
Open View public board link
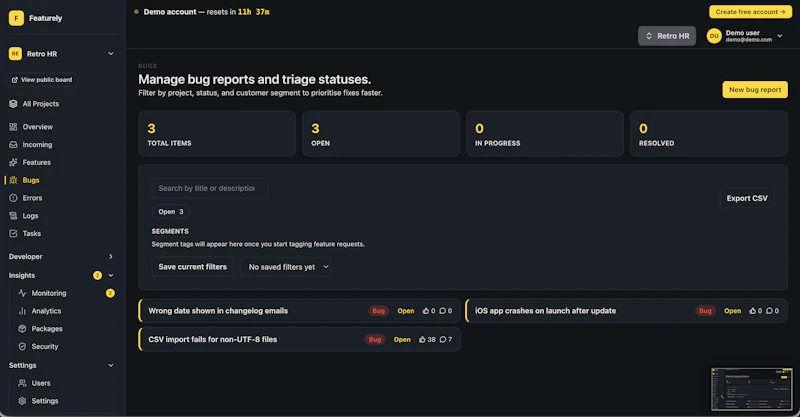42,80
